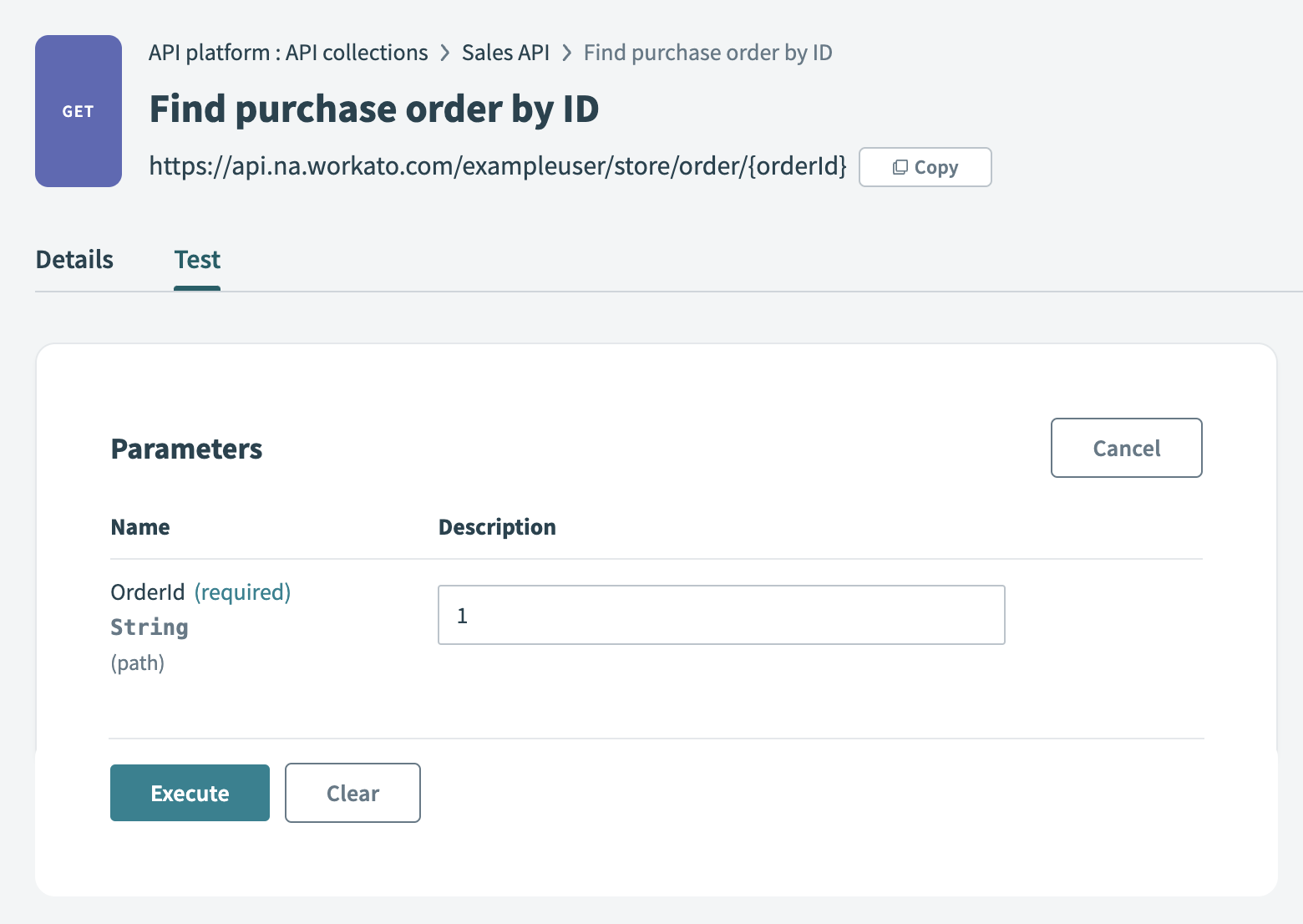
Task: Click the purple GET method badge
Action: [78, 110]
